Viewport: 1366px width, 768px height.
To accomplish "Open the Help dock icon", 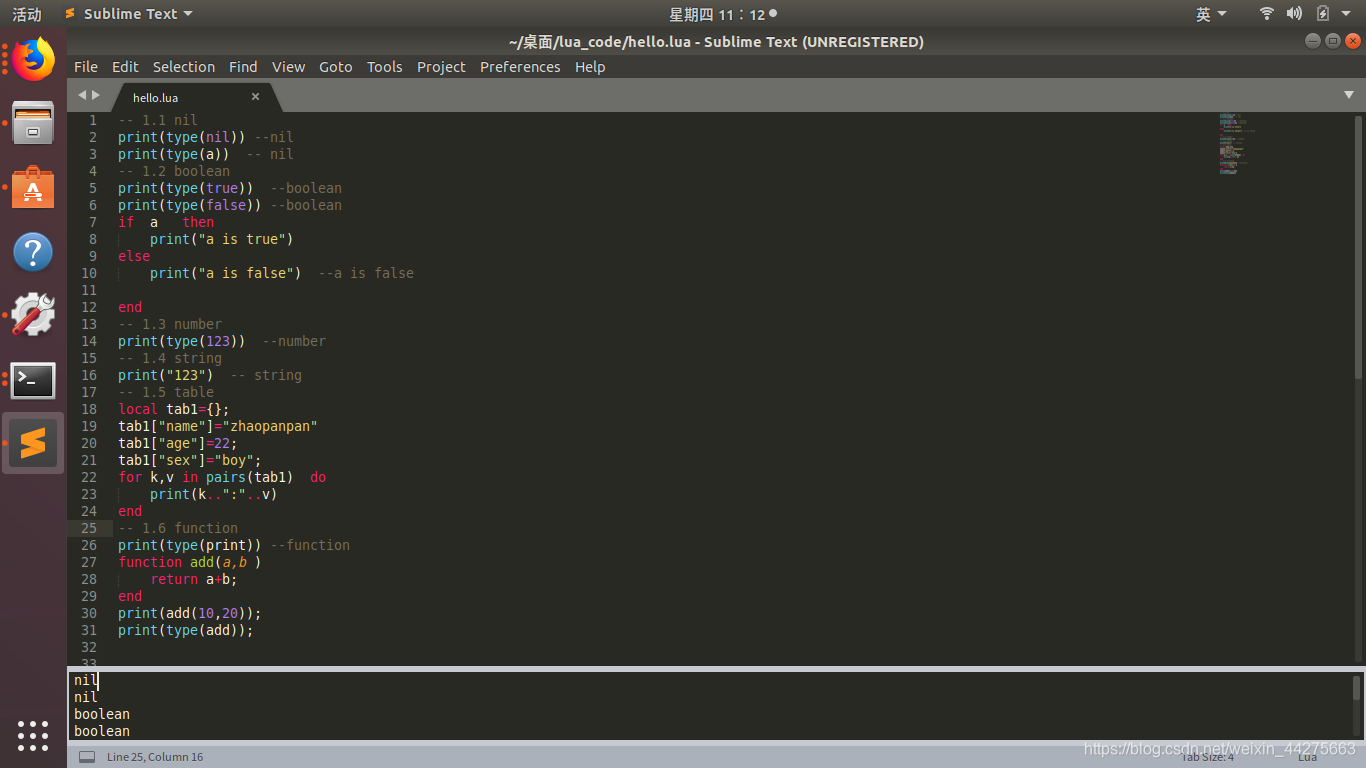I will (33, 252).
